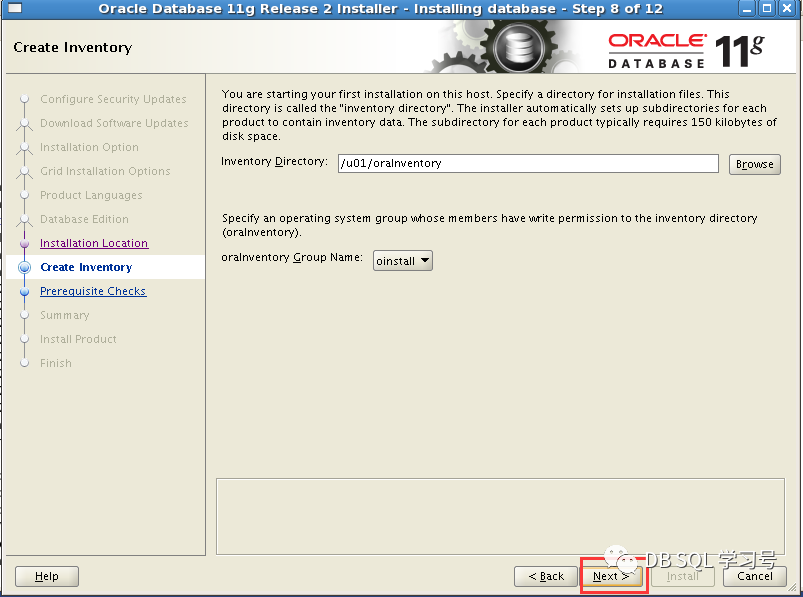The height and width of the screenshot is (597, 803).
Task: Minimize the installer window
Action: tap(747, 8)
